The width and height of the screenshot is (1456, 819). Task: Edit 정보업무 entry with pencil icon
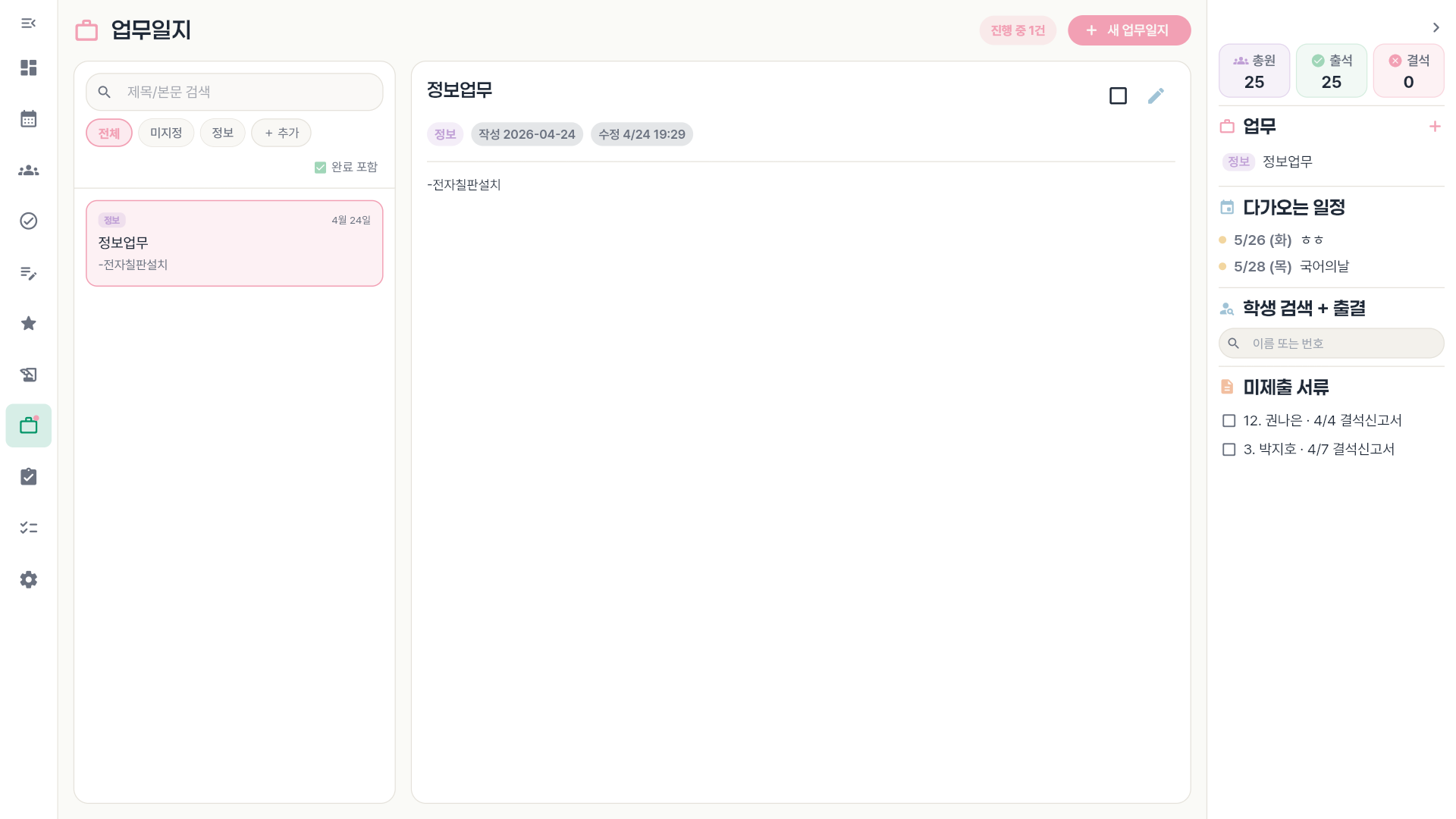pos(1156,96)
